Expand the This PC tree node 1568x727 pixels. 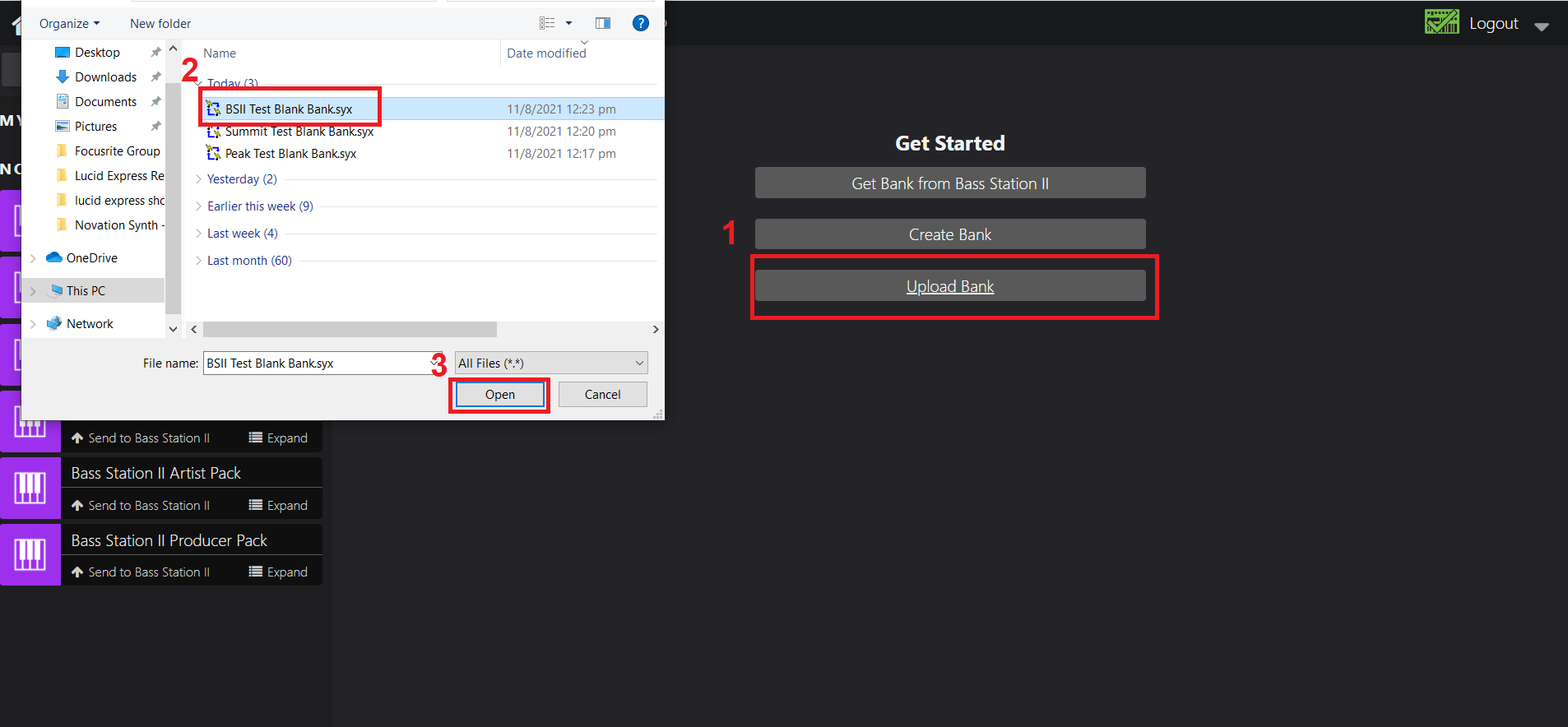[33, 290]
